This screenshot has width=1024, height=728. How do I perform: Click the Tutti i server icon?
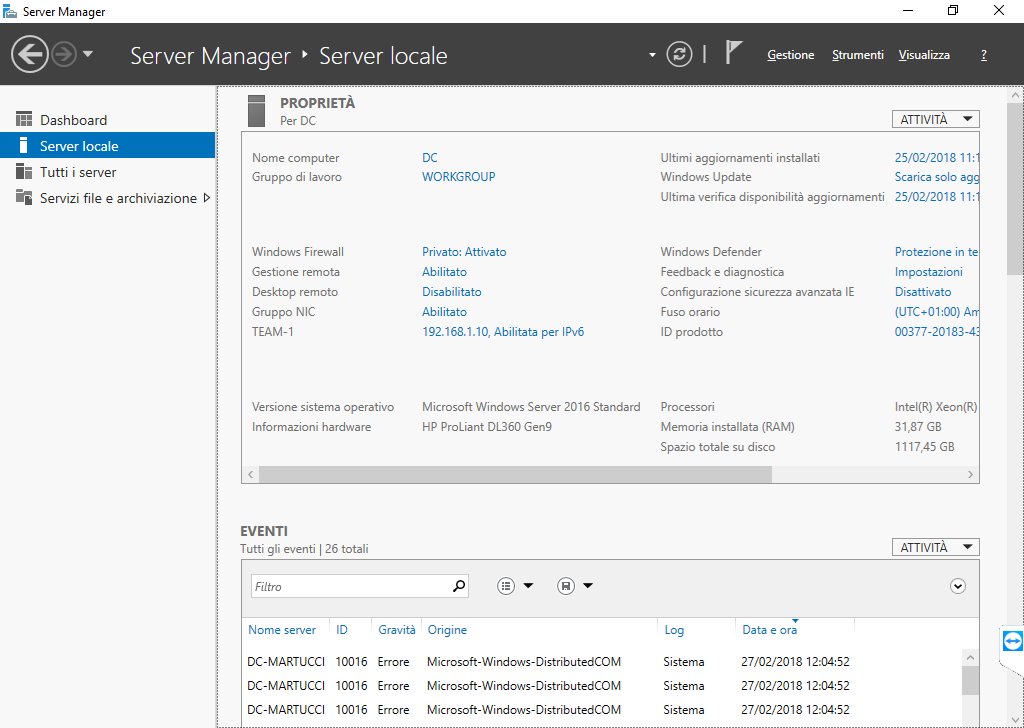click(24, 172)
